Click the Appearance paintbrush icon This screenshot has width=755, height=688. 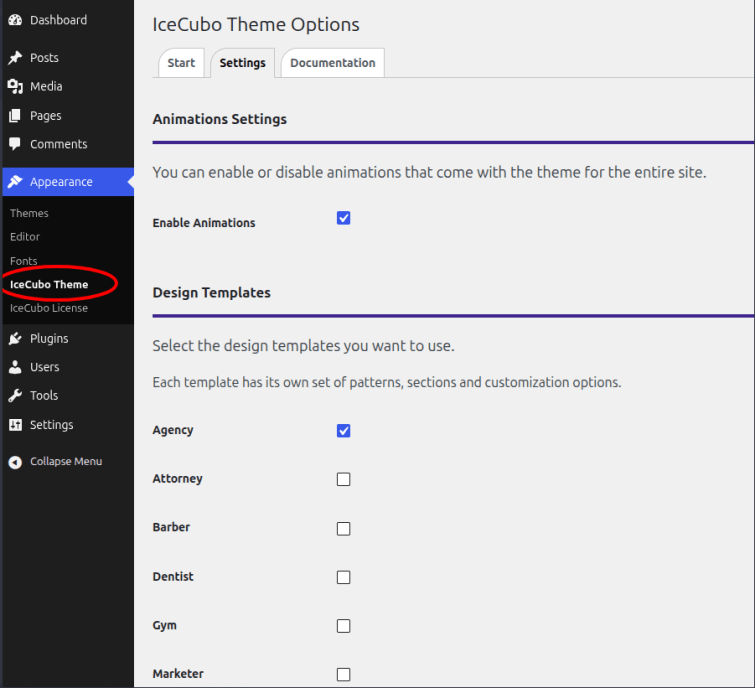tap(15, 182)
